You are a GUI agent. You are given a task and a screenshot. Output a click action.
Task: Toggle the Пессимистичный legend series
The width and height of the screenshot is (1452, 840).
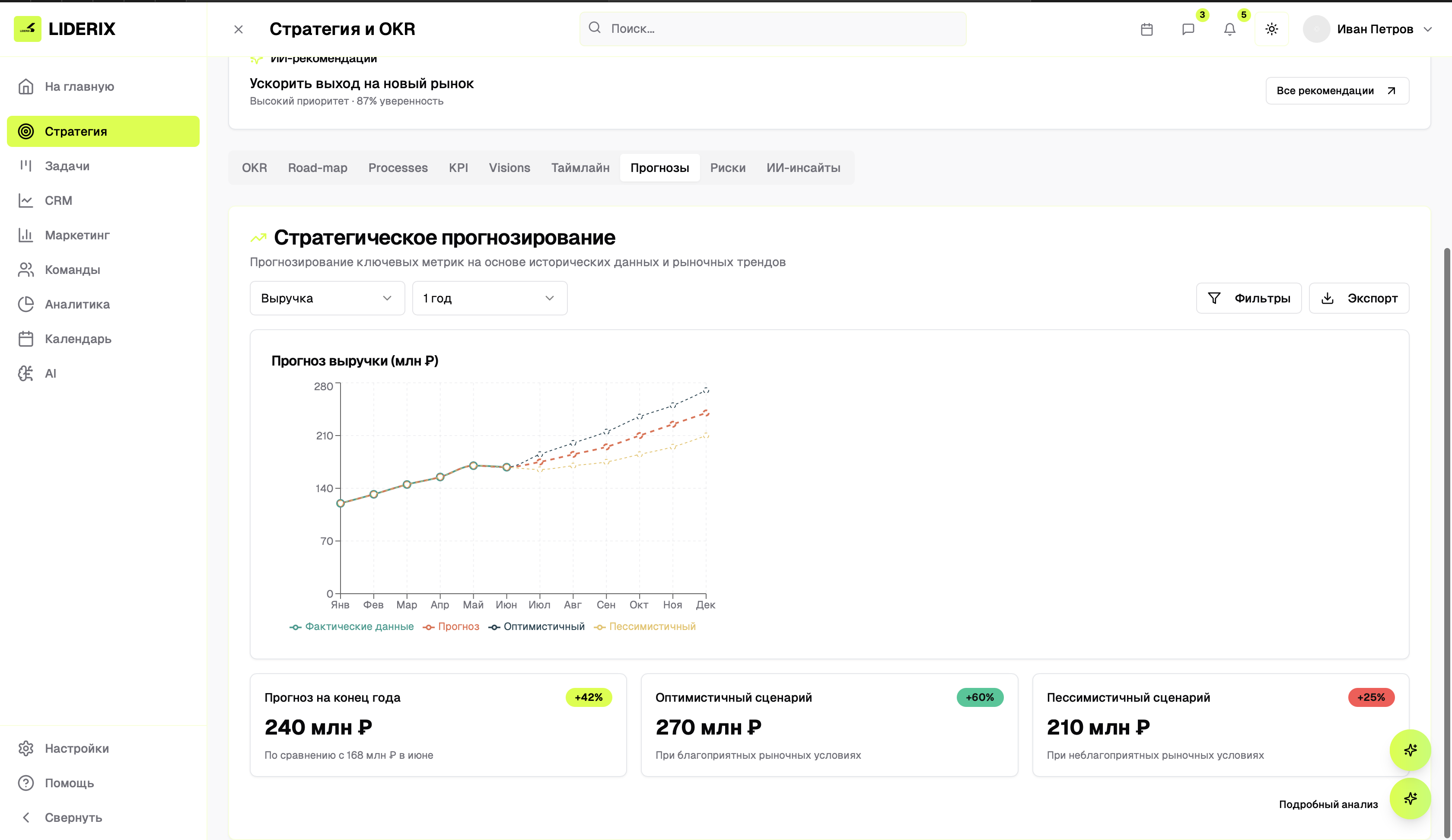(x=645, y=626)
